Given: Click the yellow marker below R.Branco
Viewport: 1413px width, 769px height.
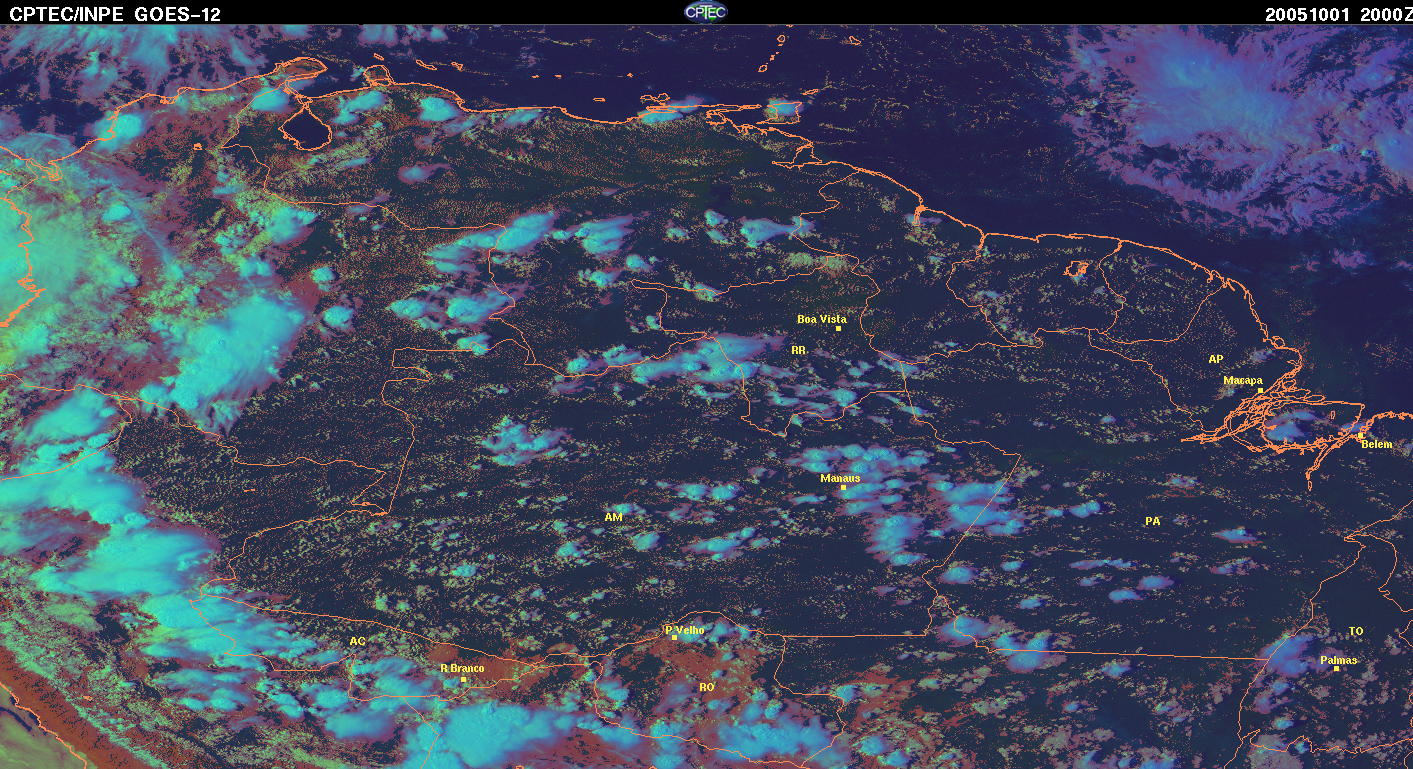Looking at the screenshot, I should point(463,680).
